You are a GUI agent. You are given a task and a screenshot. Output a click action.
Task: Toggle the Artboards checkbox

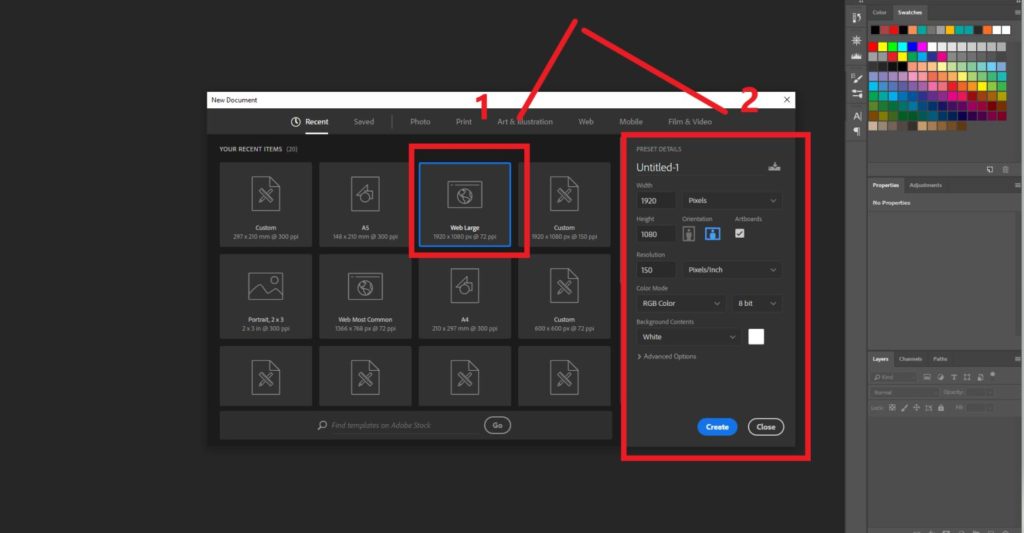pos(740,233)
